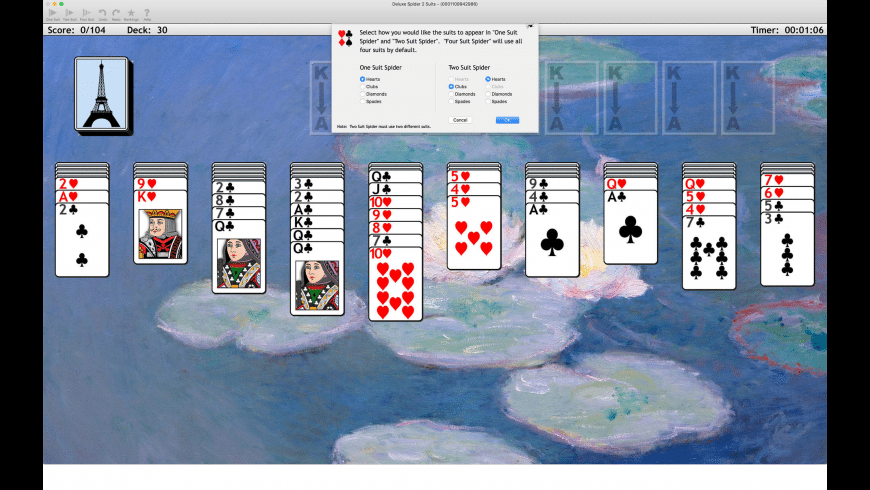Click the note about two different suits

[x=384, y=127]
